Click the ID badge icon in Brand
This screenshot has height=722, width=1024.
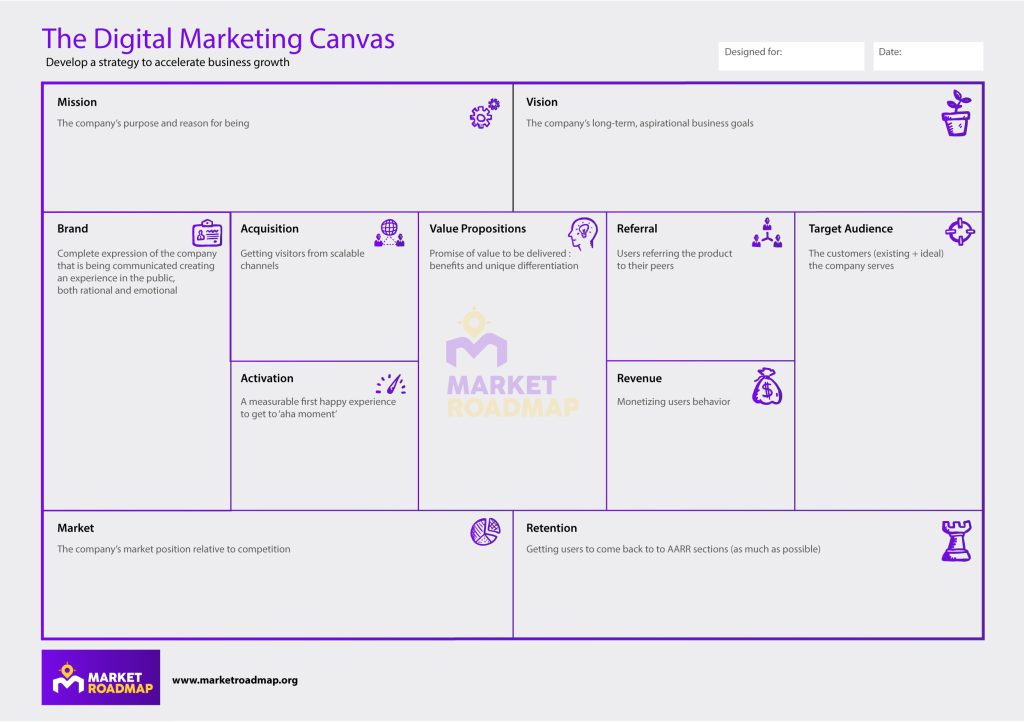coord(207,232)
